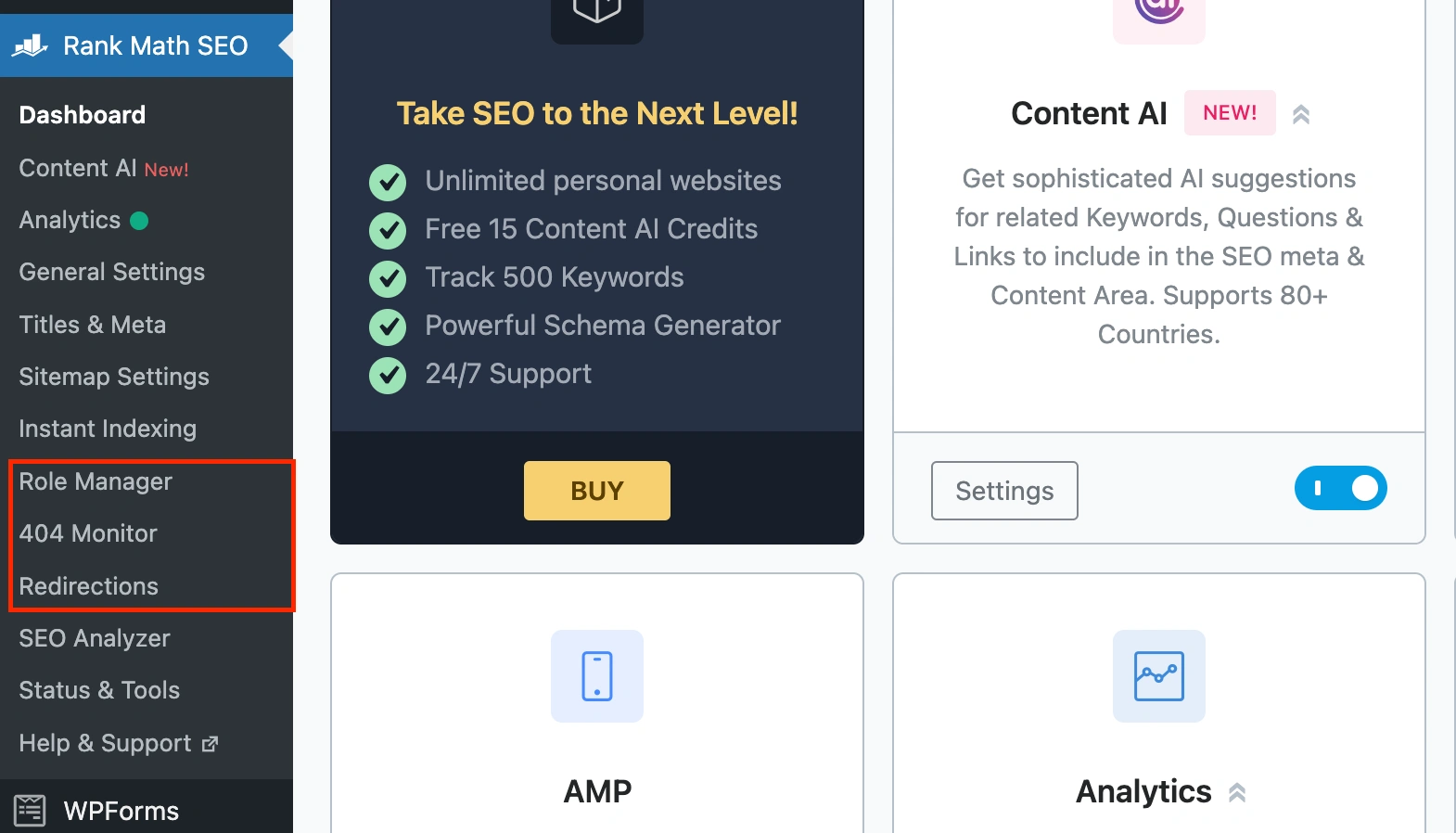Click the chevron arrows next to Content AI
Viewport: 1456px width, 833px height.
pyautogui.click(x=1301, y=114)
